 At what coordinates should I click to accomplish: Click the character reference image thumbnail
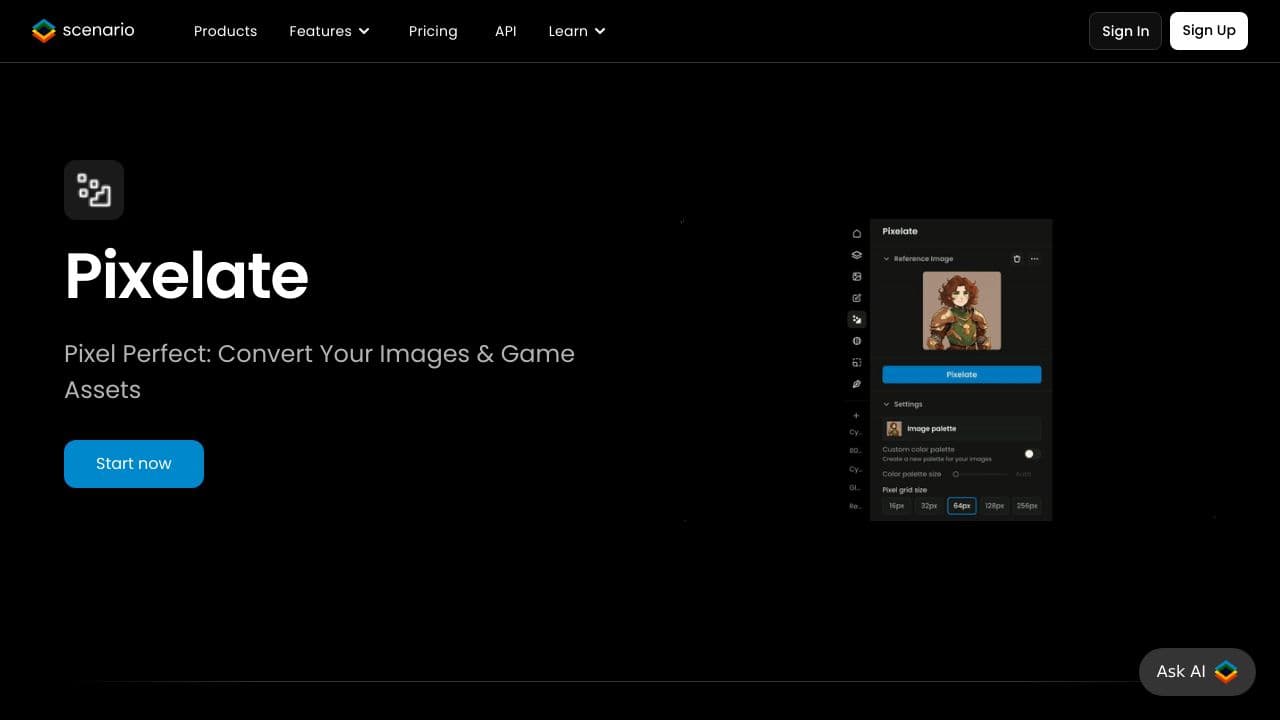tap(961, 311)
